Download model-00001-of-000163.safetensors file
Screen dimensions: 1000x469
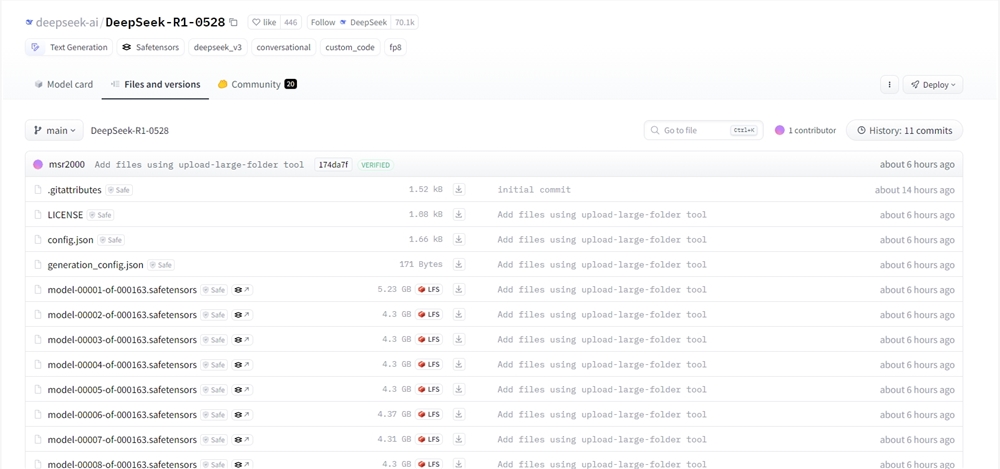(x=459, y=290)
